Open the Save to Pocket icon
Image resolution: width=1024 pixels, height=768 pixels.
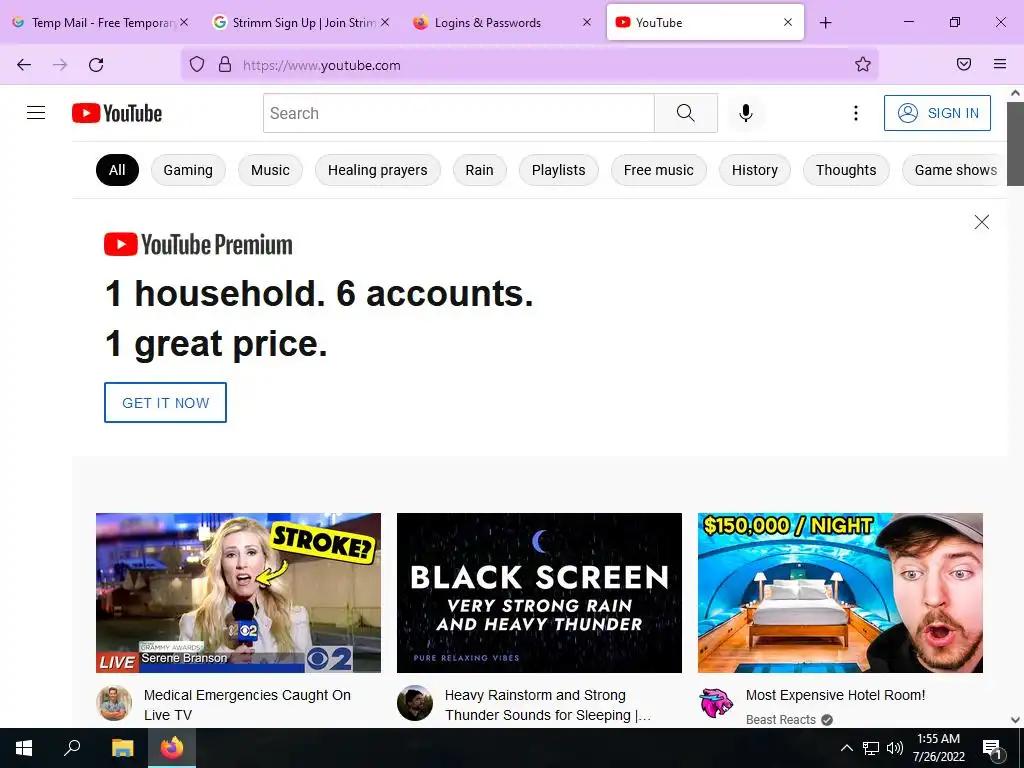[964, 64]
